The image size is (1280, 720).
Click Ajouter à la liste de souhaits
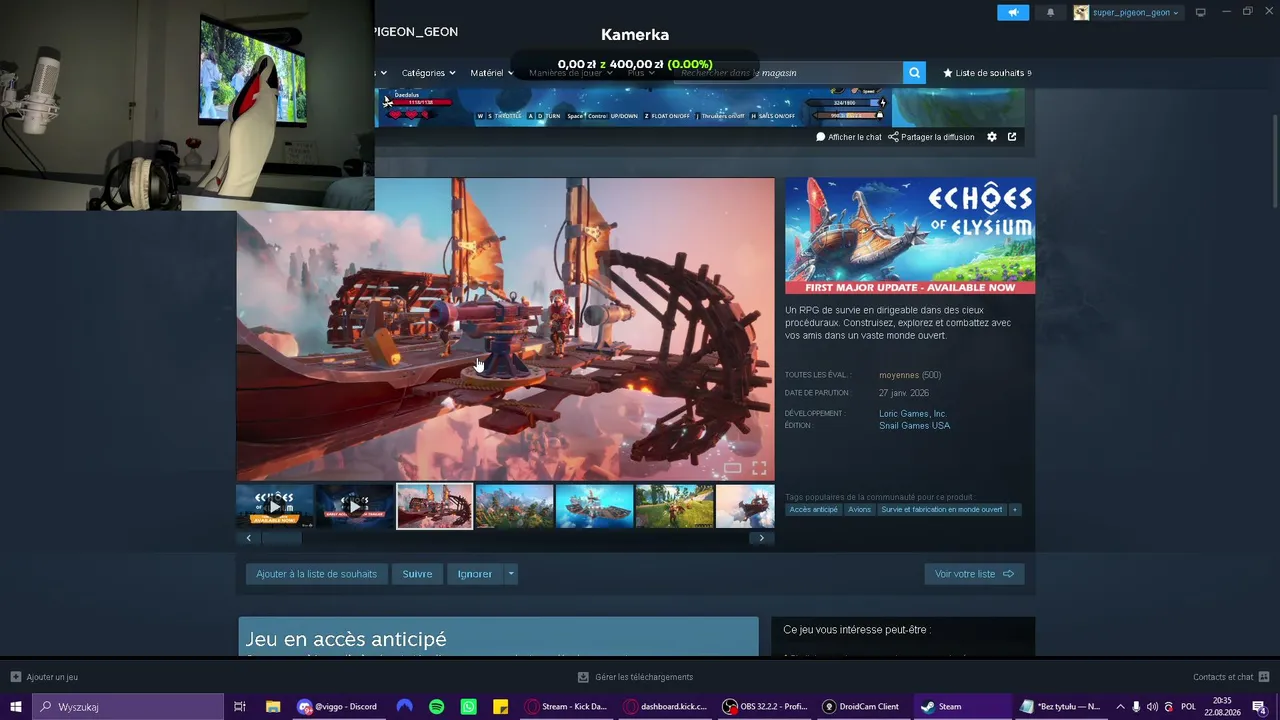316,574
